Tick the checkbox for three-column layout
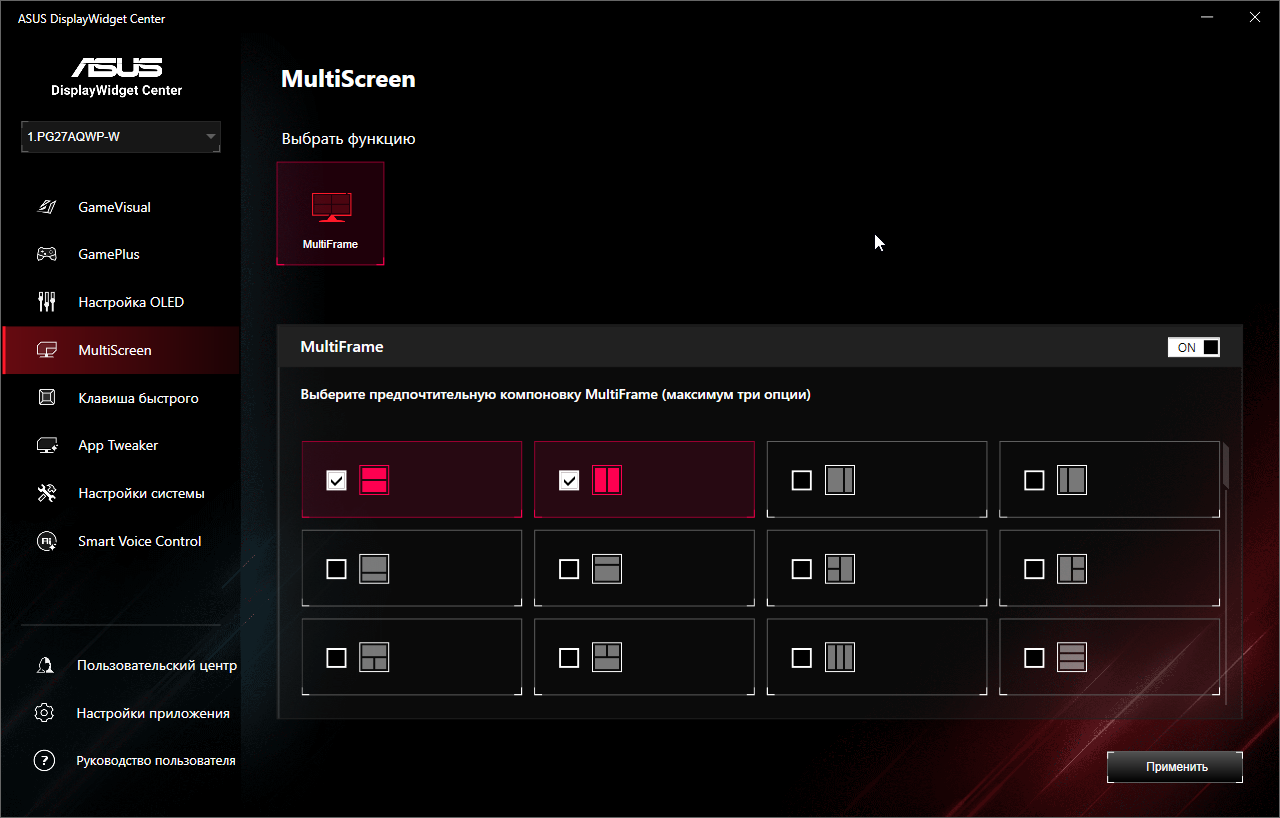This screenshot has height=818, width=1280. click(x=802, y=658)
